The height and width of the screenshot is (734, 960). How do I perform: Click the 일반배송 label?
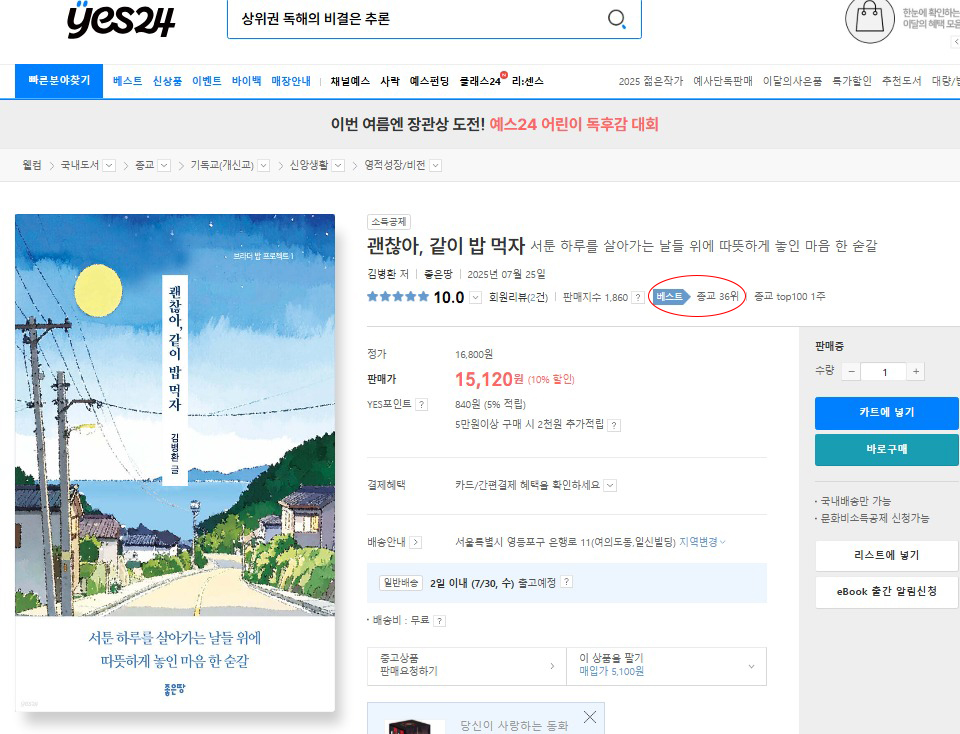click(x=401, y=583)
